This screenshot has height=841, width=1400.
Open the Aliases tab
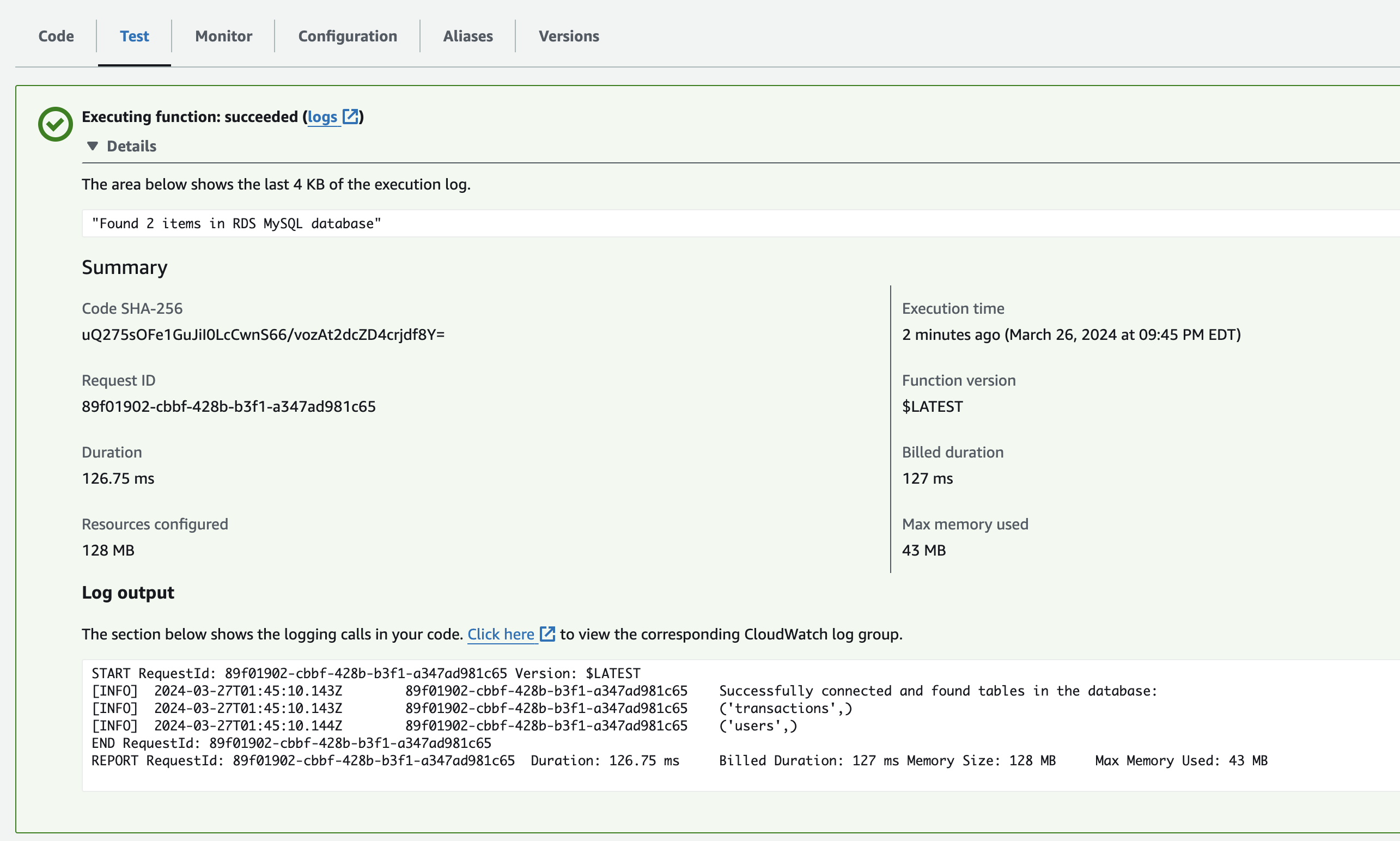(x=467, y=36)
